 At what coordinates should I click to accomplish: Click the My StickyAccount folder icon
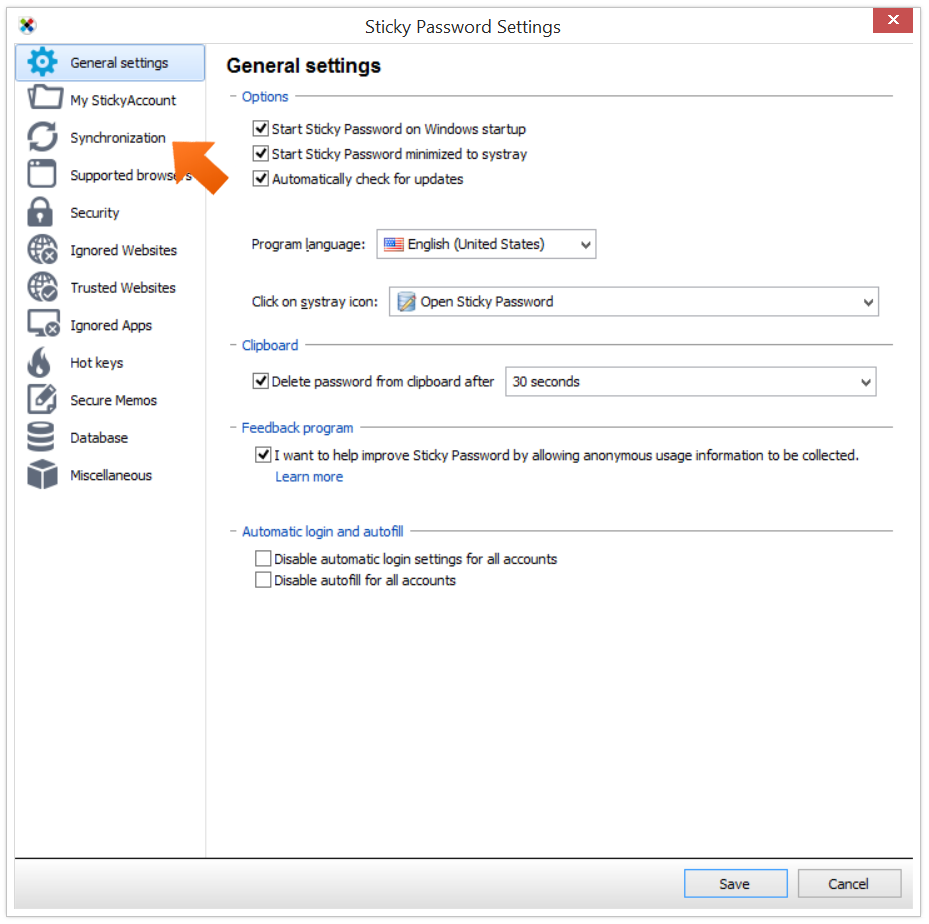(44, 97)
